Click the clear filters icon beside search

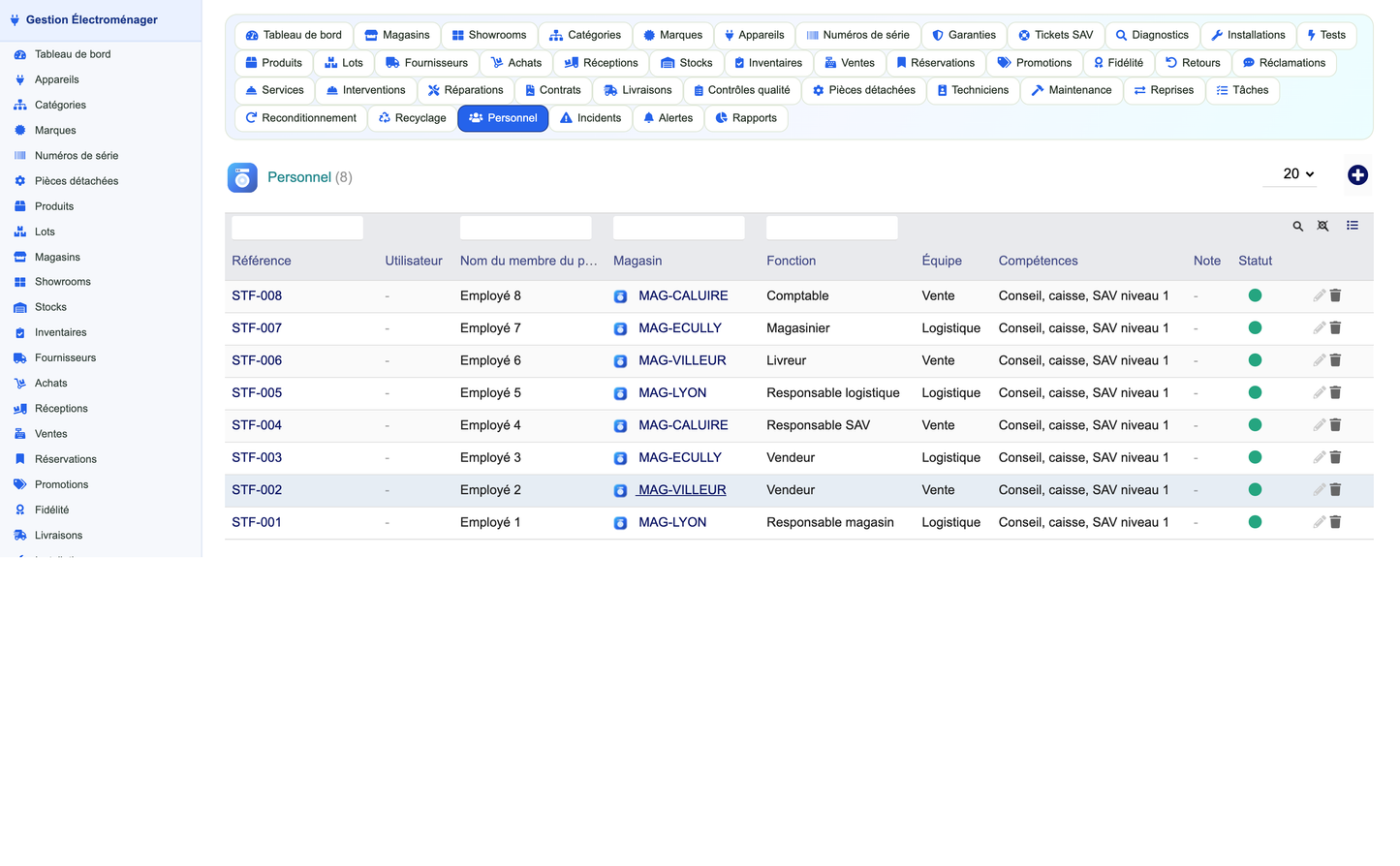(1322, 227)
